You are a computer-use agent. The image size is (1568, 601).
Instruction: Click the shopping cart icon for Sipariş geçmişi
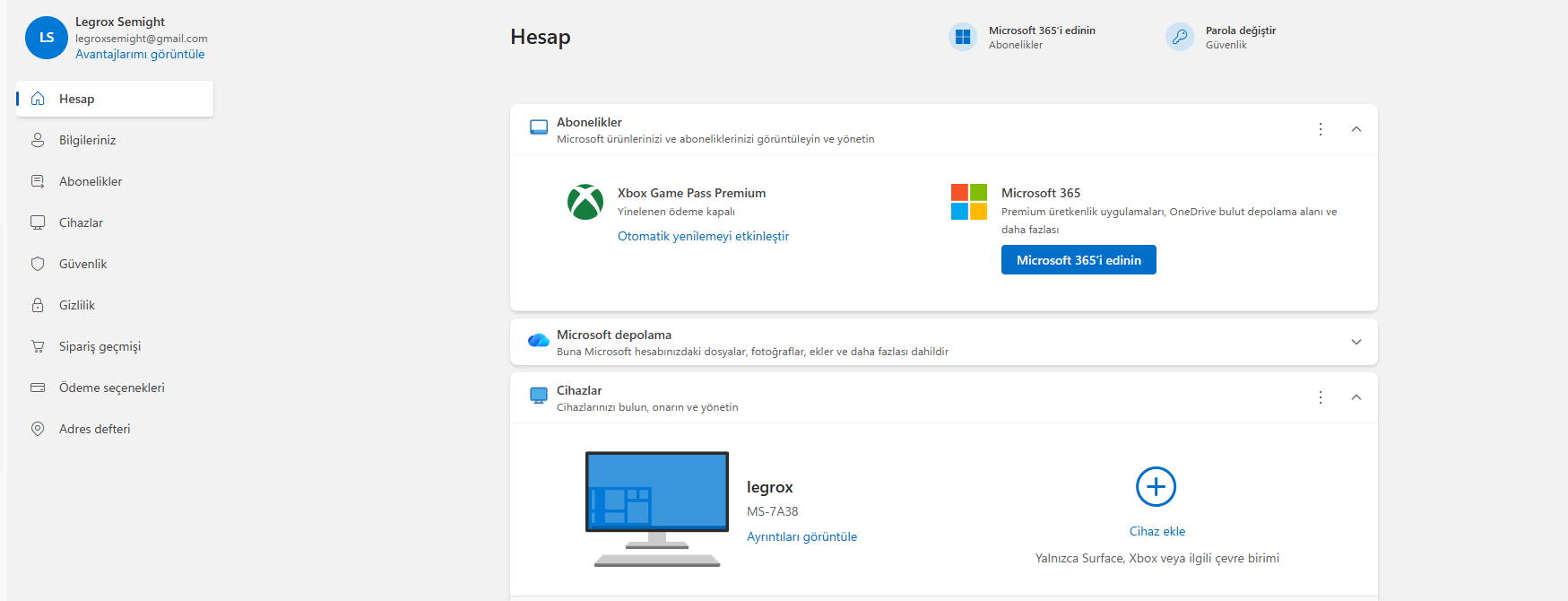point(38,346)
